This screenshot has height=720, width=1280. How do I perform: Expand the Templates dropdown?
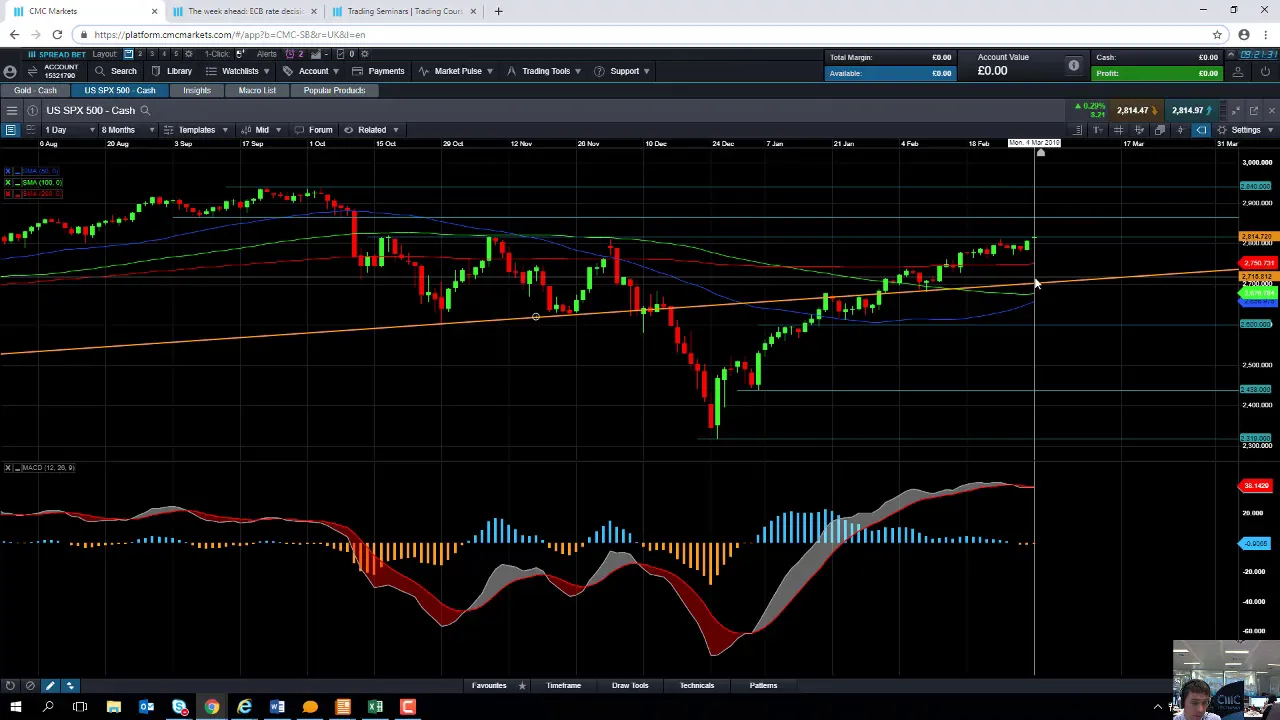(196, 130)
